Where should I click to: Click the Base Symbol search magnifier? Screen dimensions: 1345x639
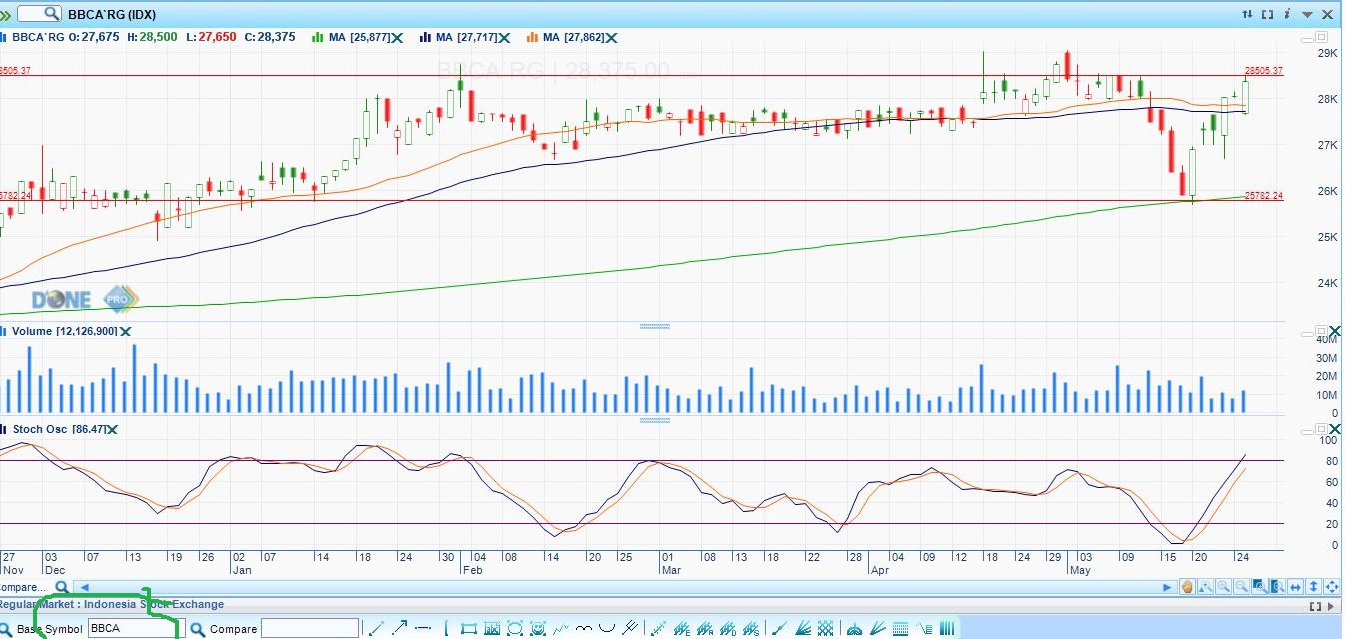(x=7, y=630)
